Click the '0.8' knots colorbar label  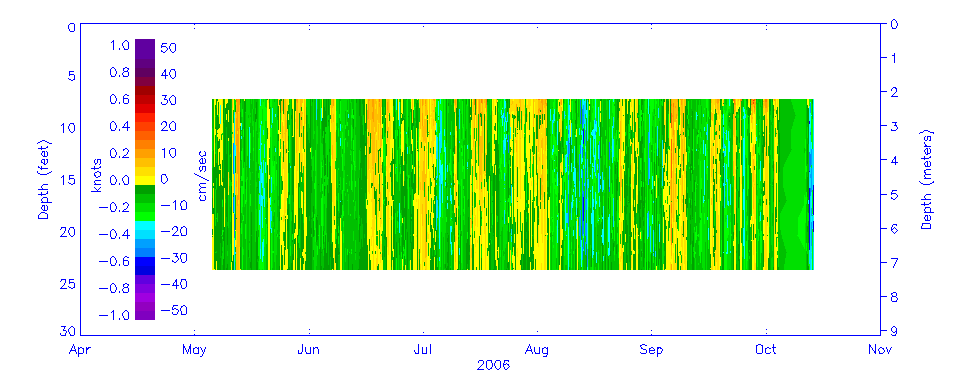[x=120, y=73]
